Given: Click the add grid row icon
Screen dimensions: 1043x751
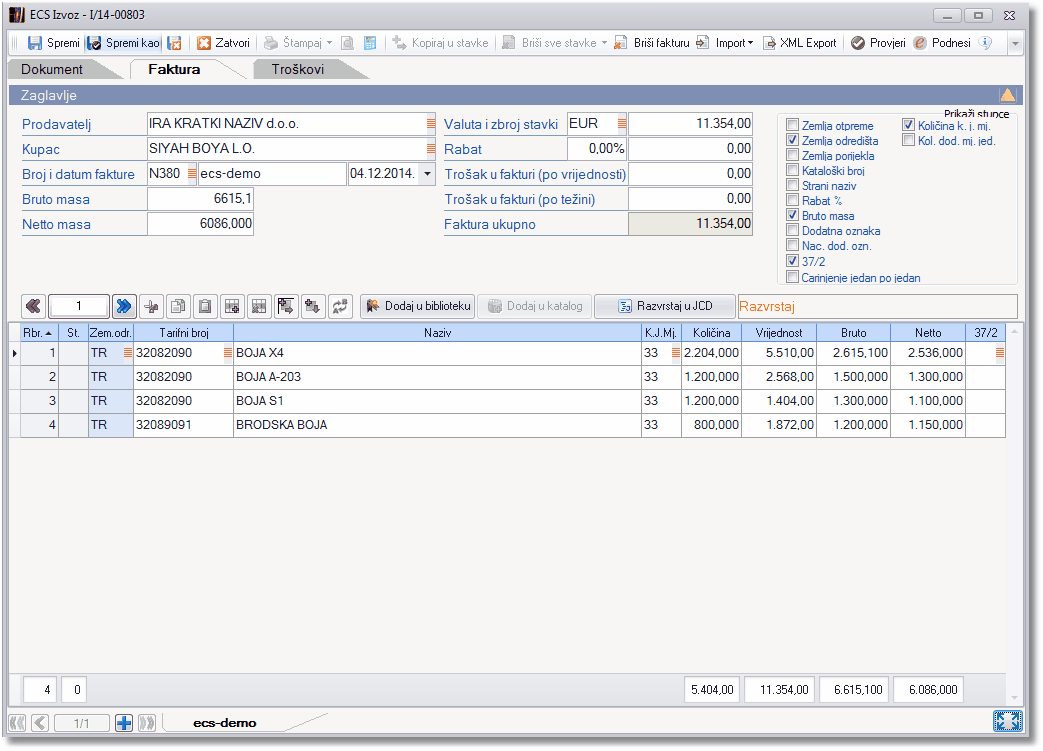Looking at the screenshot, I should click(x=232, y=306).
